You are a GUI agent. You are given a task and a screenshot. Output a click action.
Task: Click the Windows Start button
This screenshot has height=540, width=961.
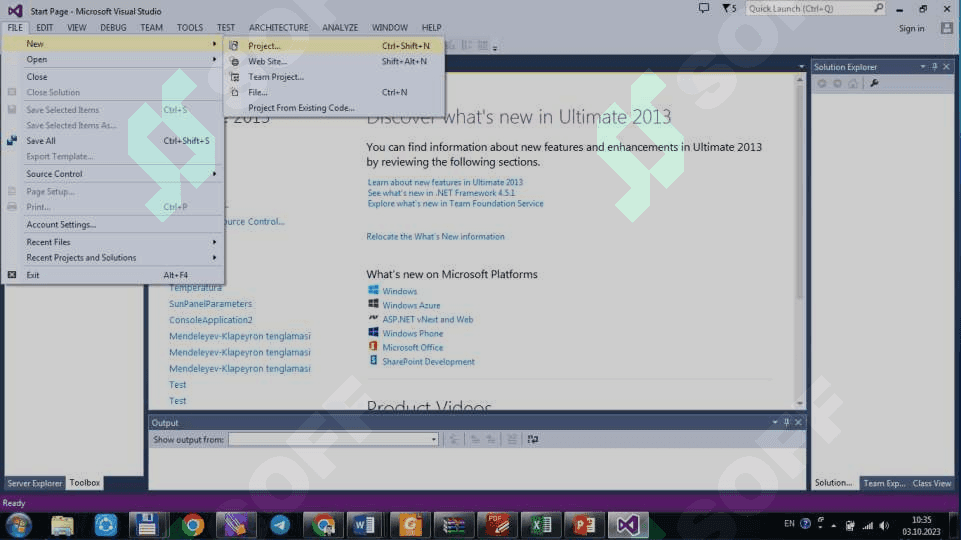18,525
